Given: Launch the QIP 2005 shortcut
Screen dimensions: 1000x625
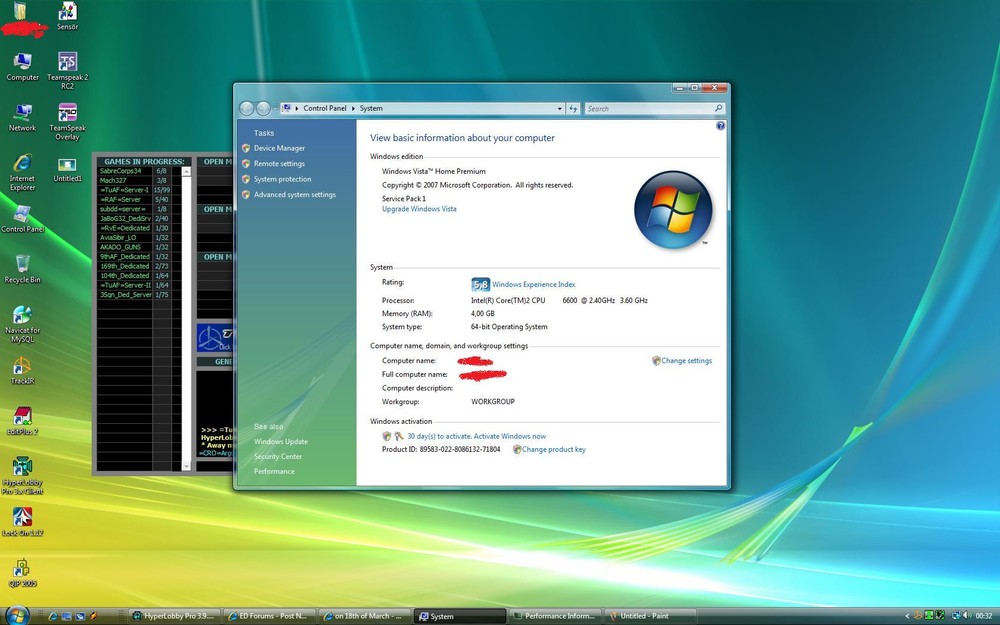Looking at the screenshot, I should click(x=22, y=573).
